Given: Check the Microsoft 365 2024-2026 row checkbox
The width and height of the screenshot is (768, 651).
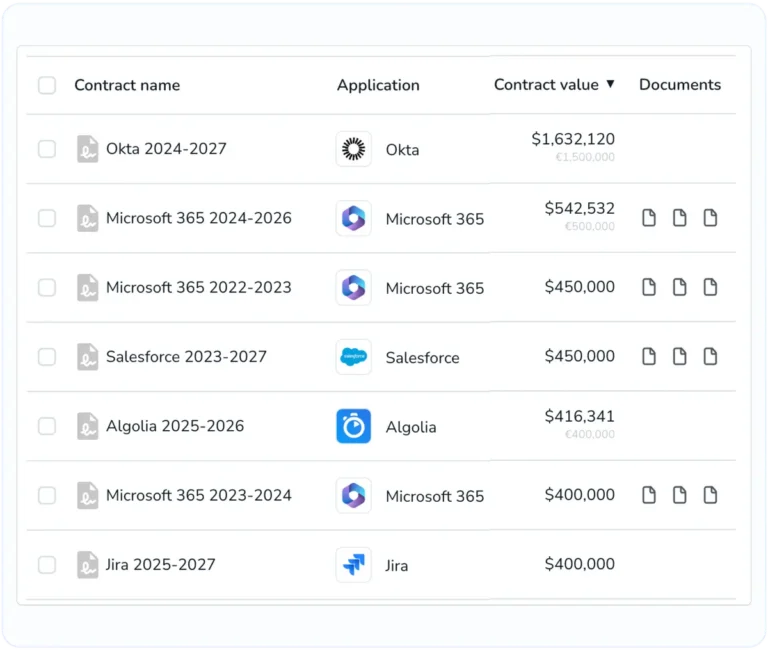Looking at the screenshot, I should pyautogui.click(x=47, y=218).
